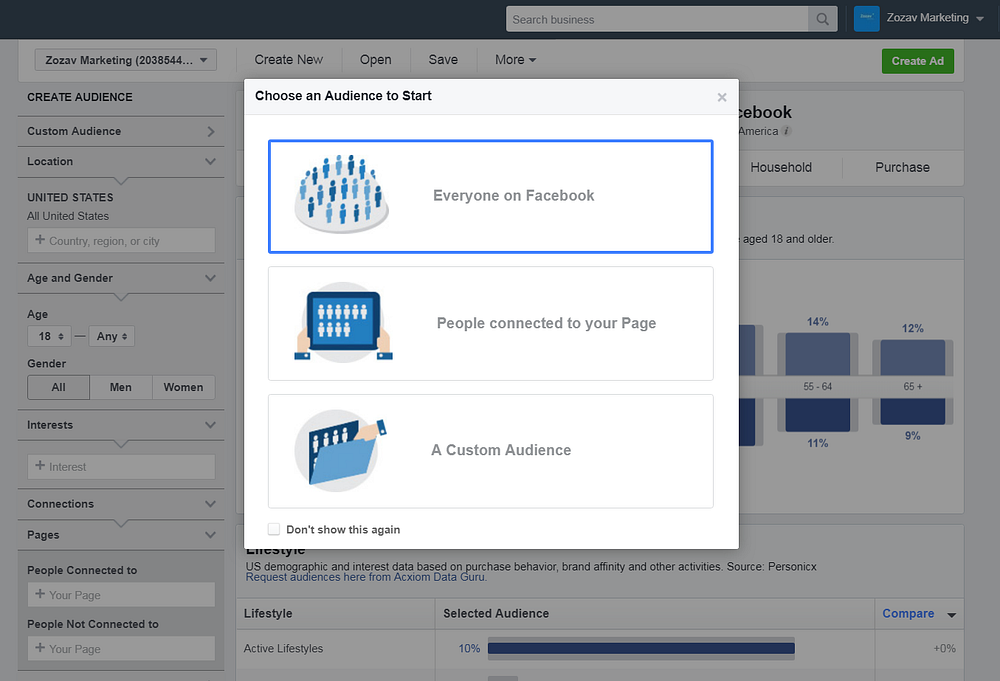Open the Zozav Marketing ad account dropdown
Image resolution: width=1000 pixels, height=681 pixels.
click(126, 60)
